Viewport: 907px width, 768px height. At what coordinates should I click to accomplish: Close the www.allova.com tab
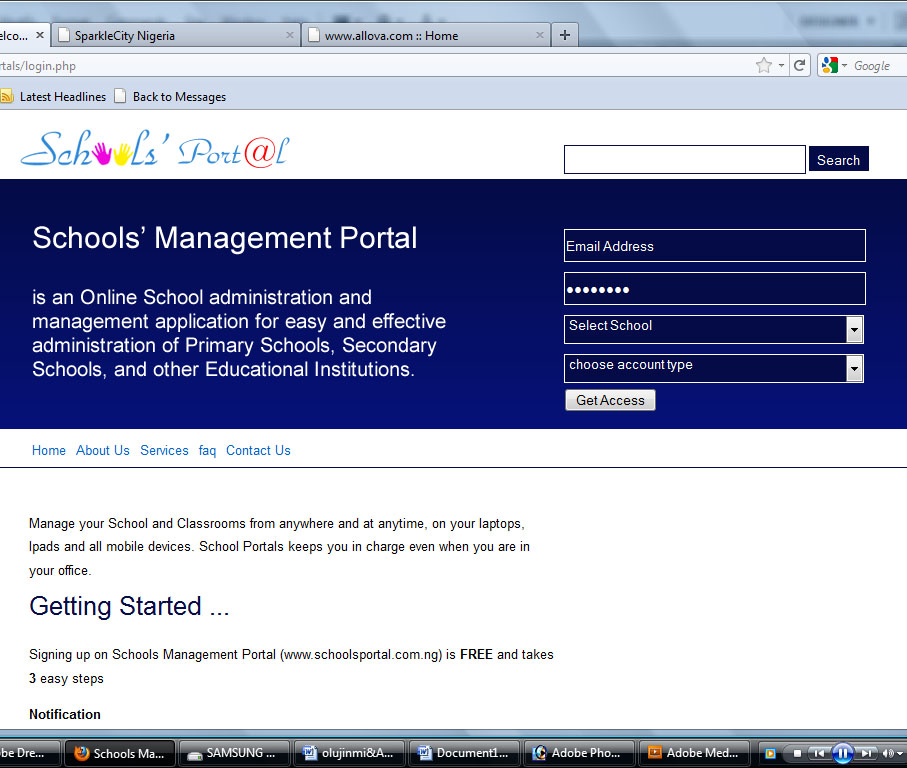[539, 35]
